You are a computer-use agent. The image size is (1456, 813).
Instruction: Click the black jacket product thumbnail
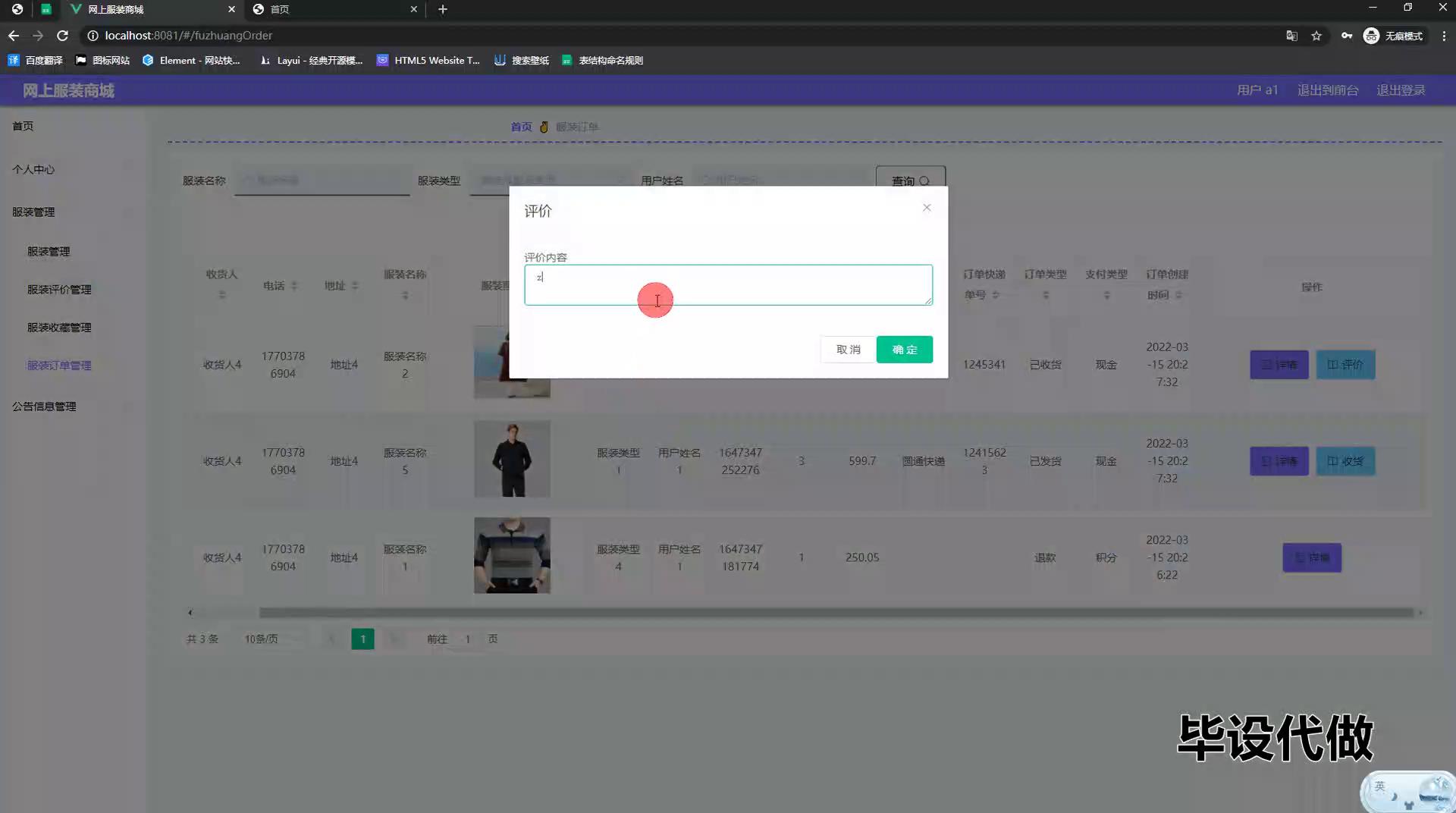pyautogui.click(x=512, y=460)
